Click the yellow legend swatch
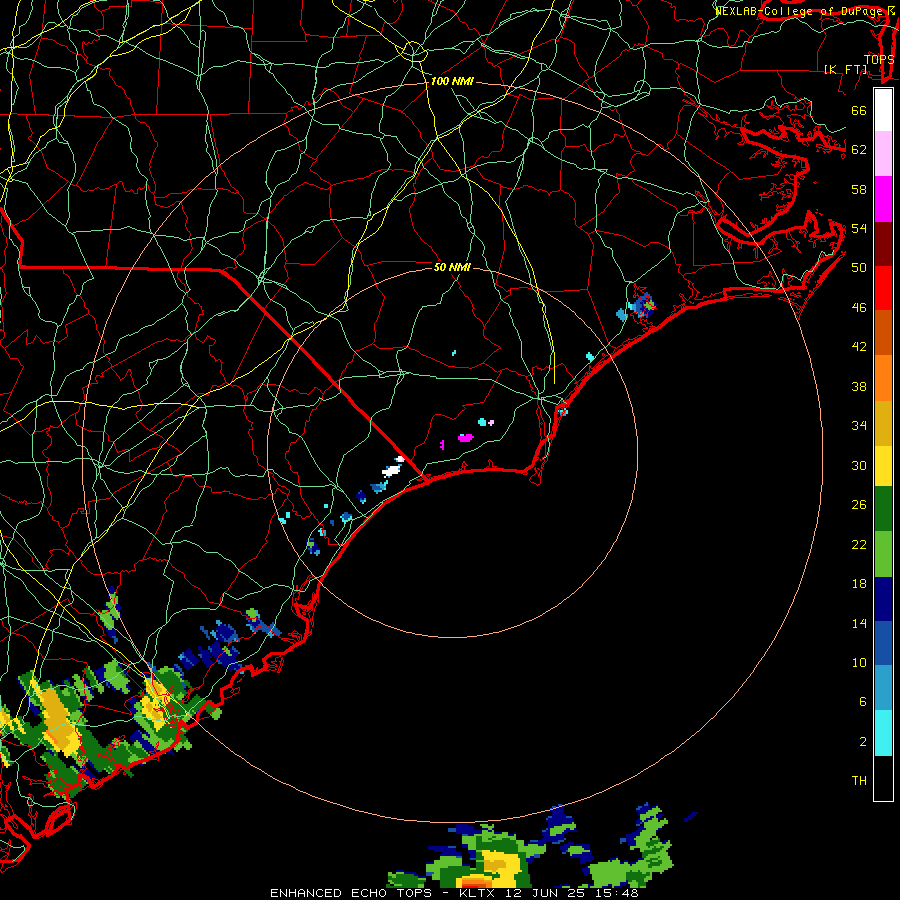 883,465
